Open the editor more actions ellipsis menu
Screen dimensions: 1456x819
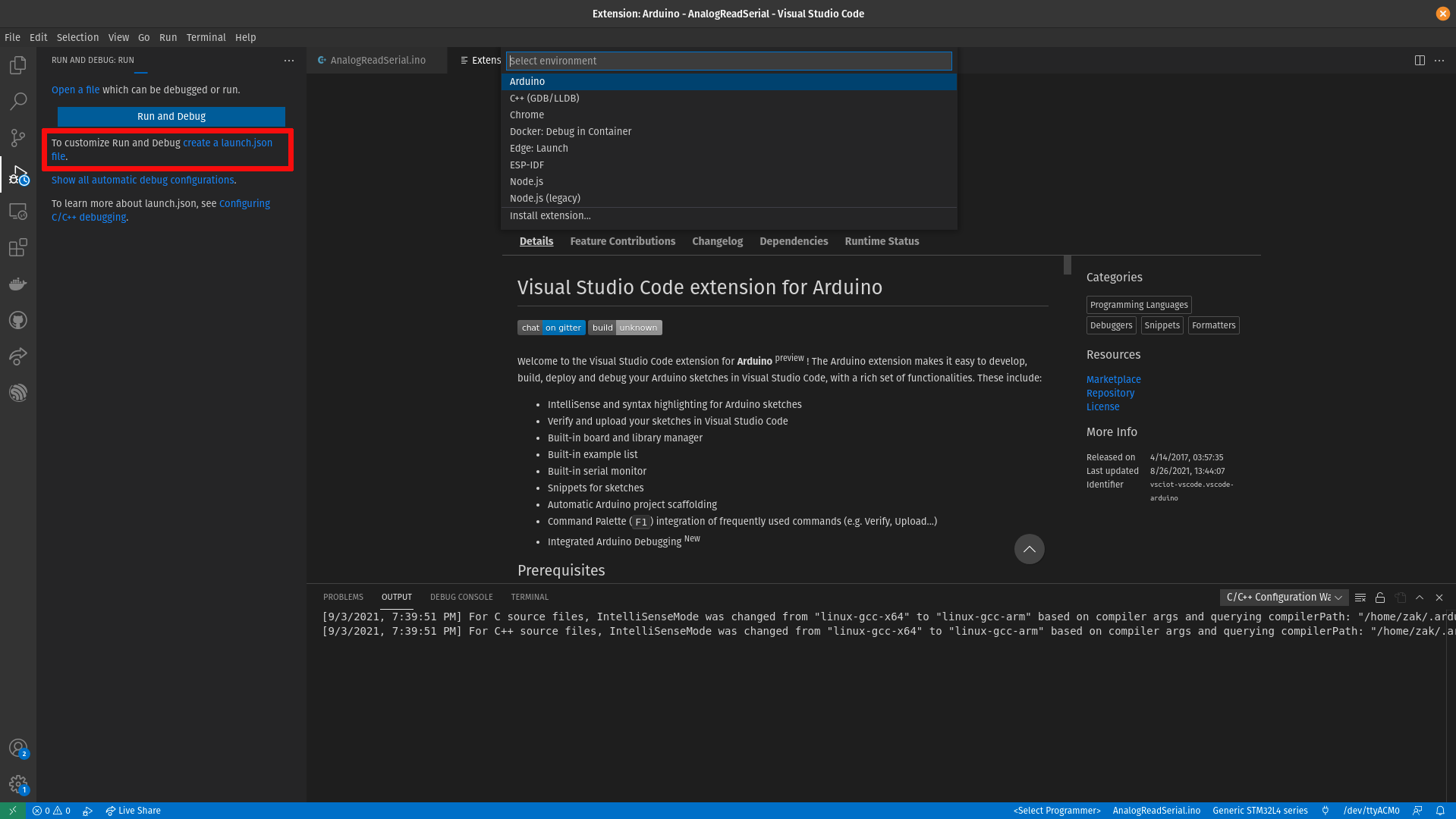tap(1439, 60)
